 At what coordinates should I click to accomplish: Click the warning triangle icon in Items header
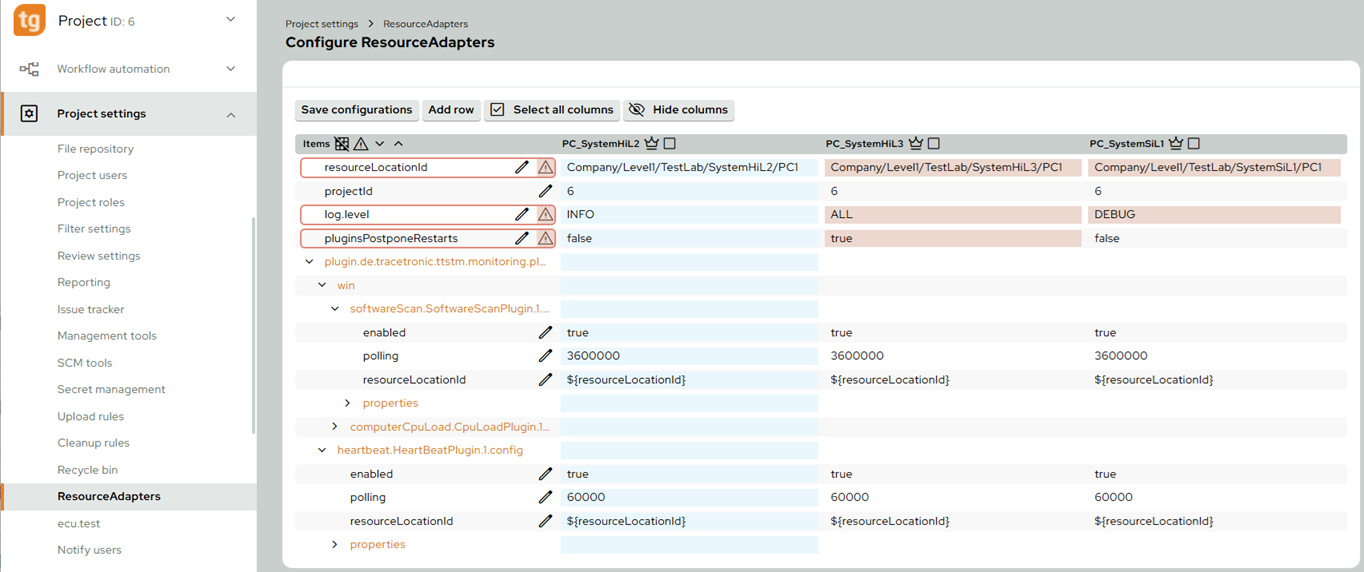pyautogui.click(x=361, y=144)
